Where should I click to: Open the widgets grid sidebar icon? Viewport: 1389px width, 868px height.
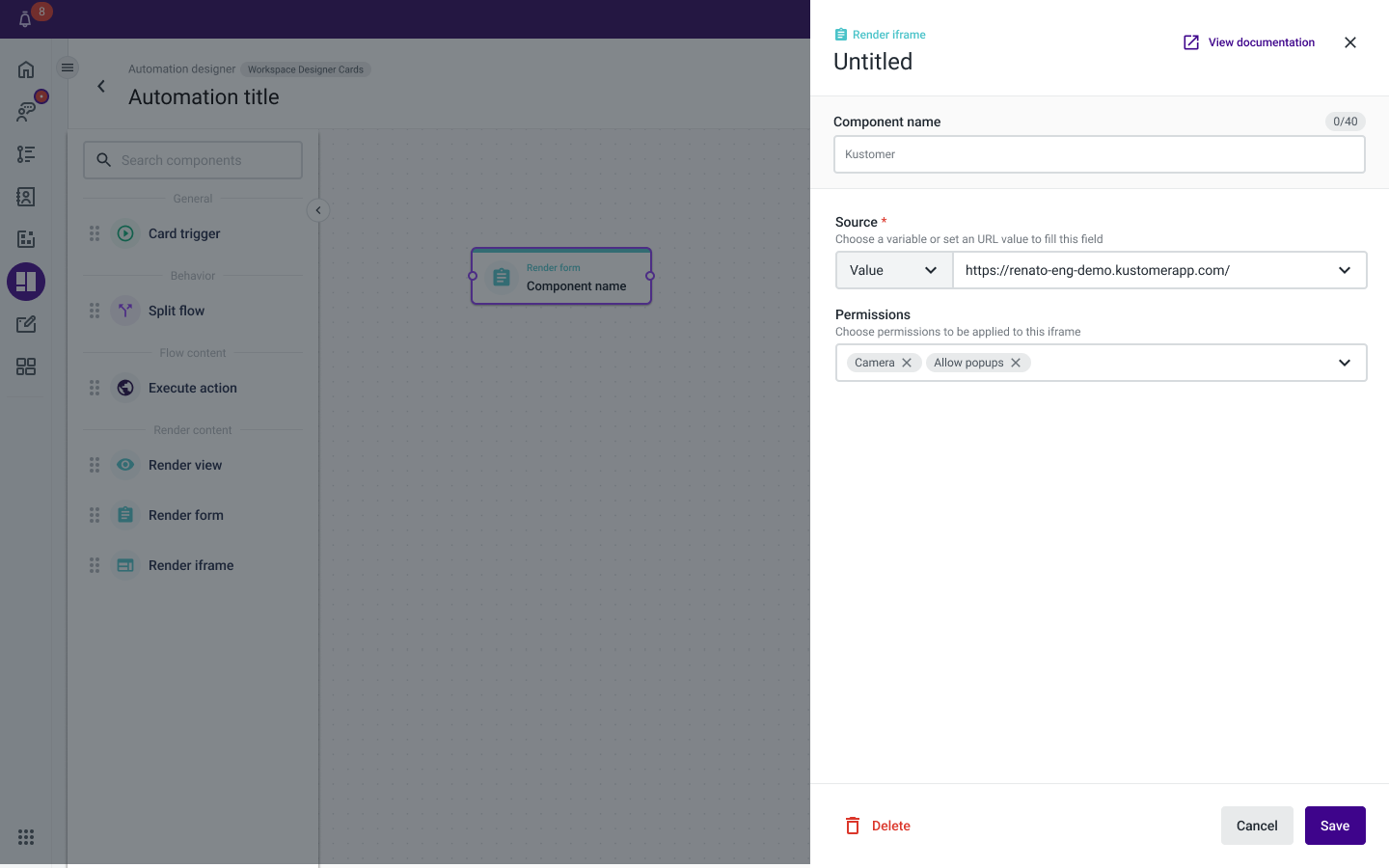pyautogui.click(x=26, y=366)
